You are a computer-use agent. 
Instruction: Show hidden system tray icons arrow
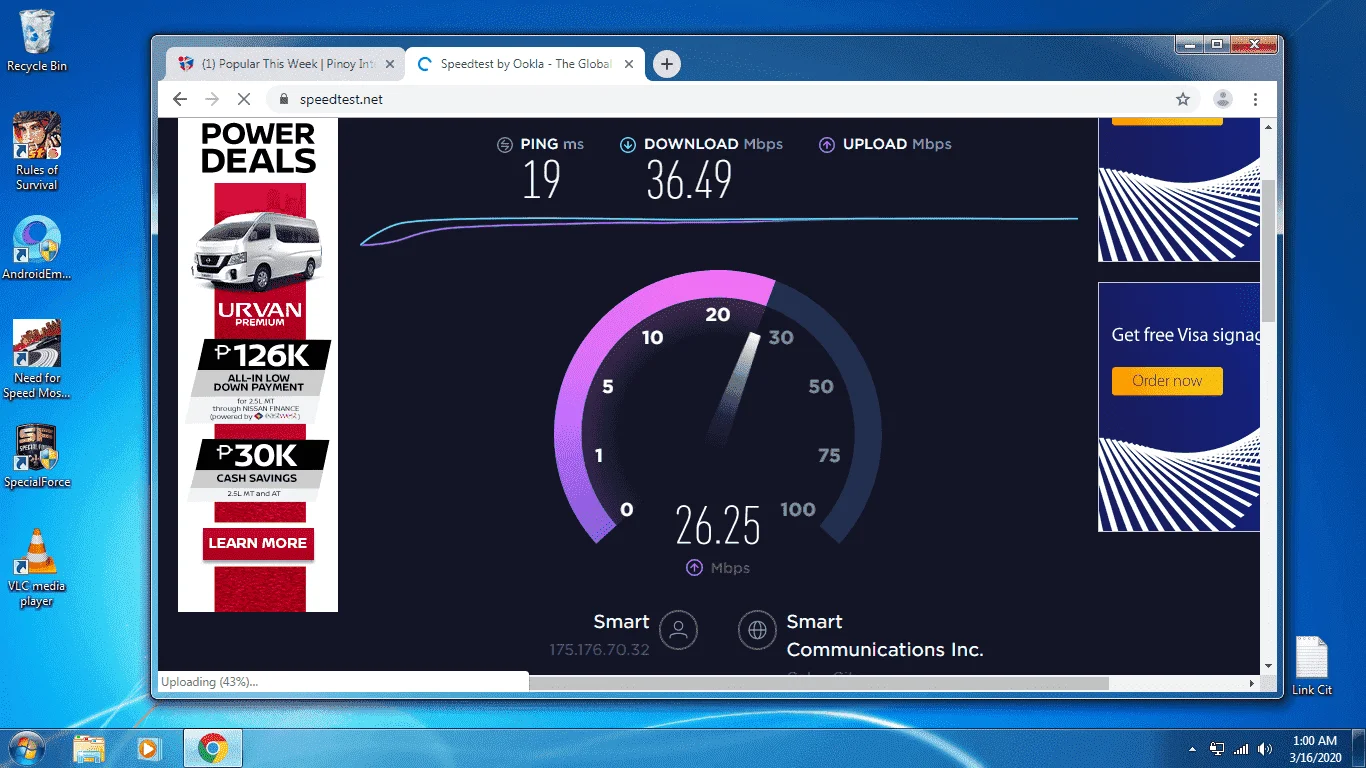(x=1192, y=749)
